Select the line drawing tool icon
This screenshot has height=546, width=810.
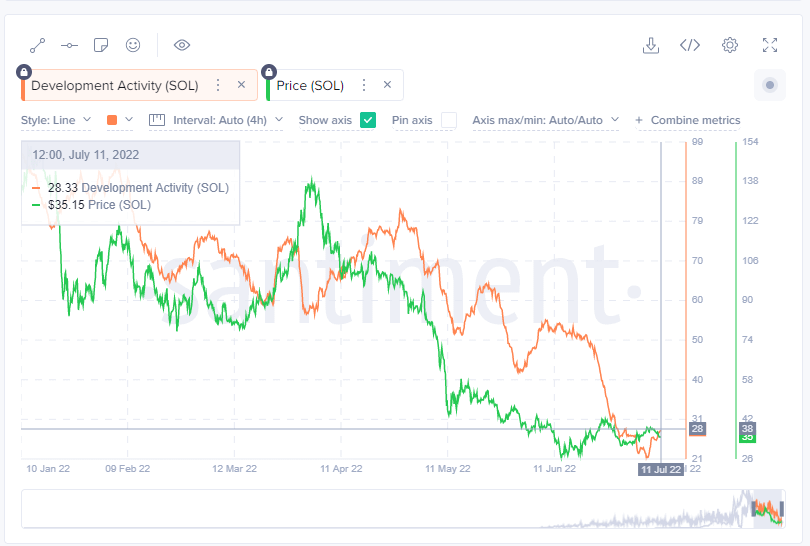(38, 45)
